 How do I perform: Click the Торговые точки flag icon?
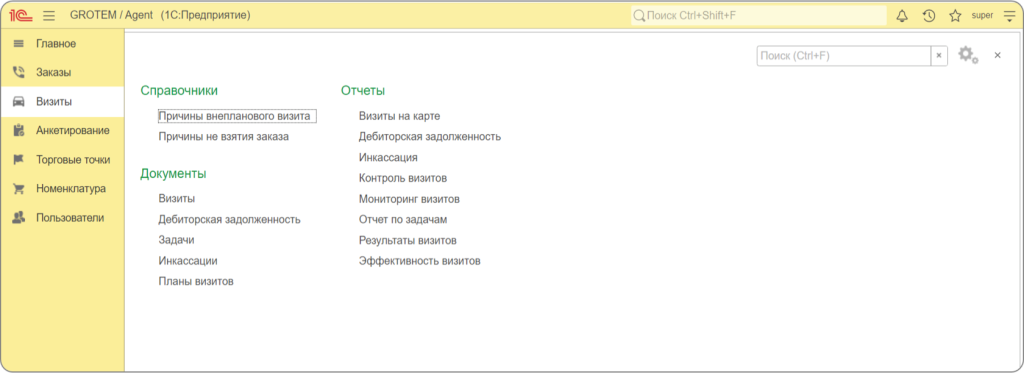[x=18, y=159]
